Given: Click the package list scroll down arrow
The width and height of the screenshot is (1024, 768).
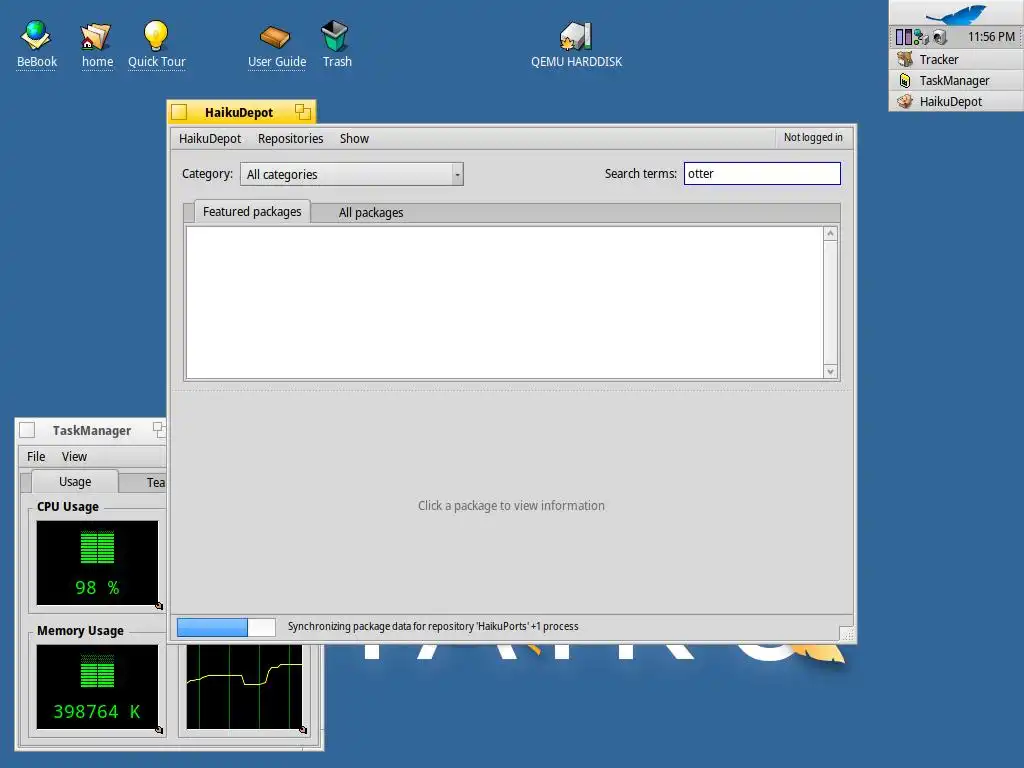Looking at the screenshot, I should click(830, 372).
